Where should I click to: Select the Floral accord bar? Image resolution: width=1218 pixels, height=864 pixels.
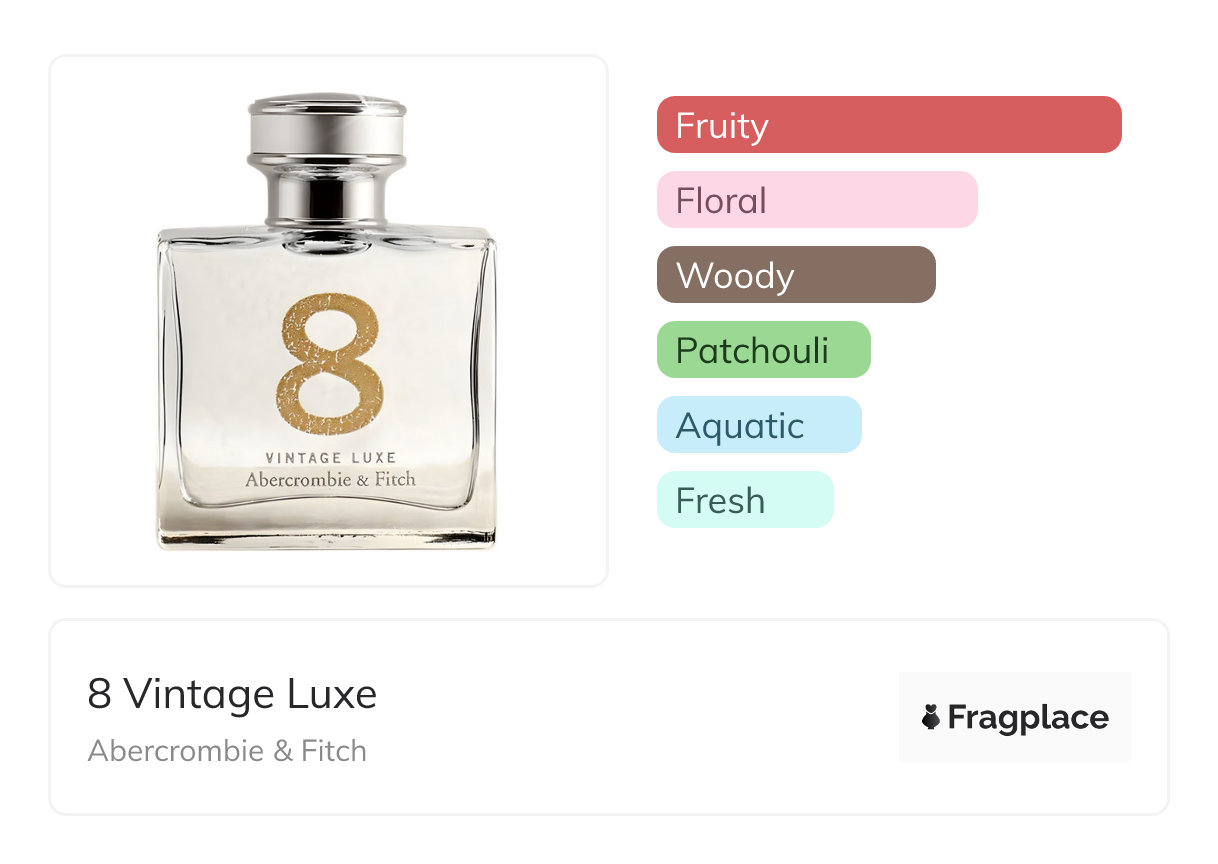[817, 200]
